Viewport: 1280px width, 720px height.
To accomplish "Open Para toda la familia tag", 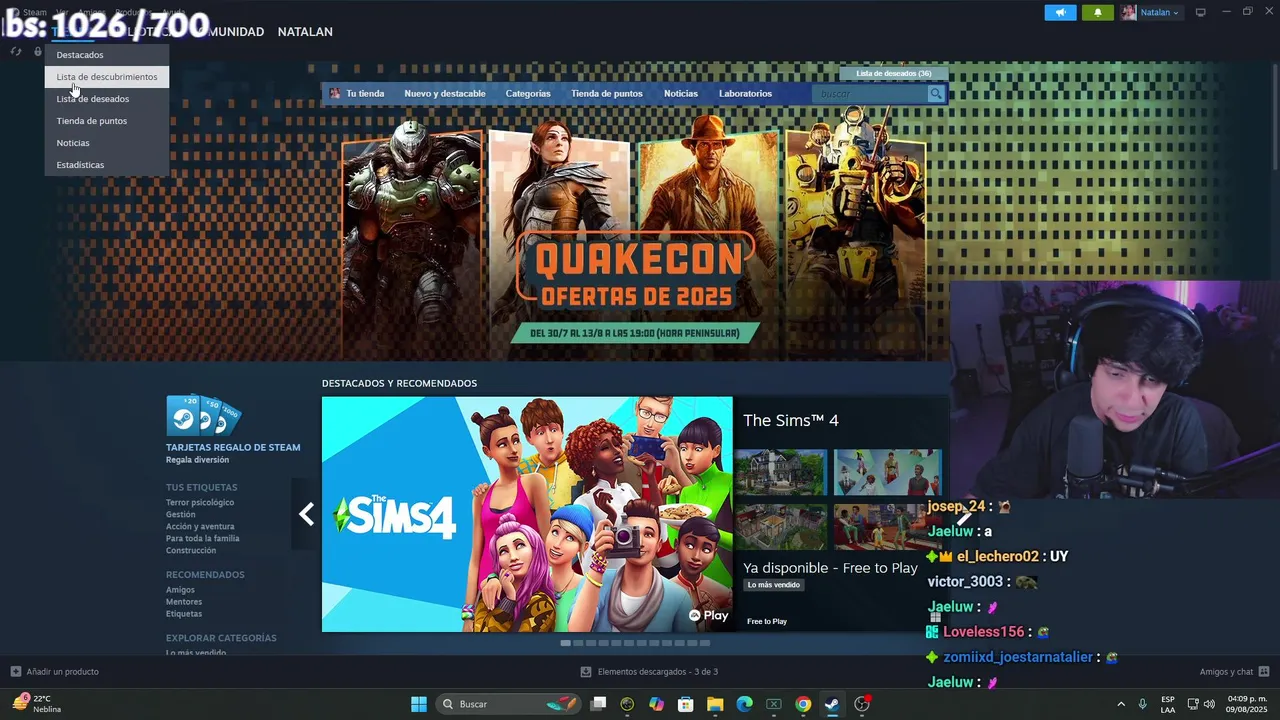I will [203, 539].
